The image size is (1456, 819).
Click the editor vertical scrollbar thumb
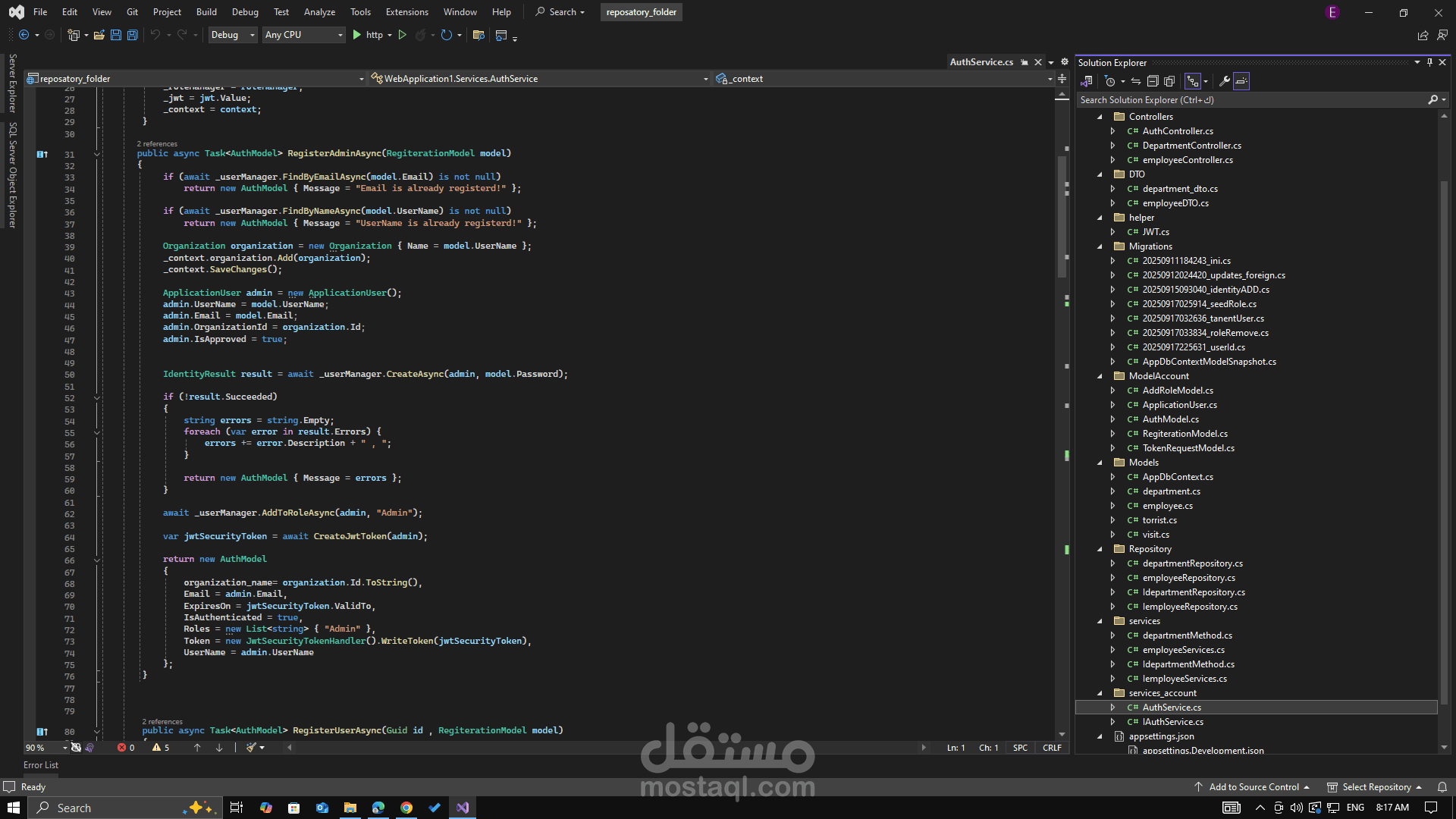1062,216
